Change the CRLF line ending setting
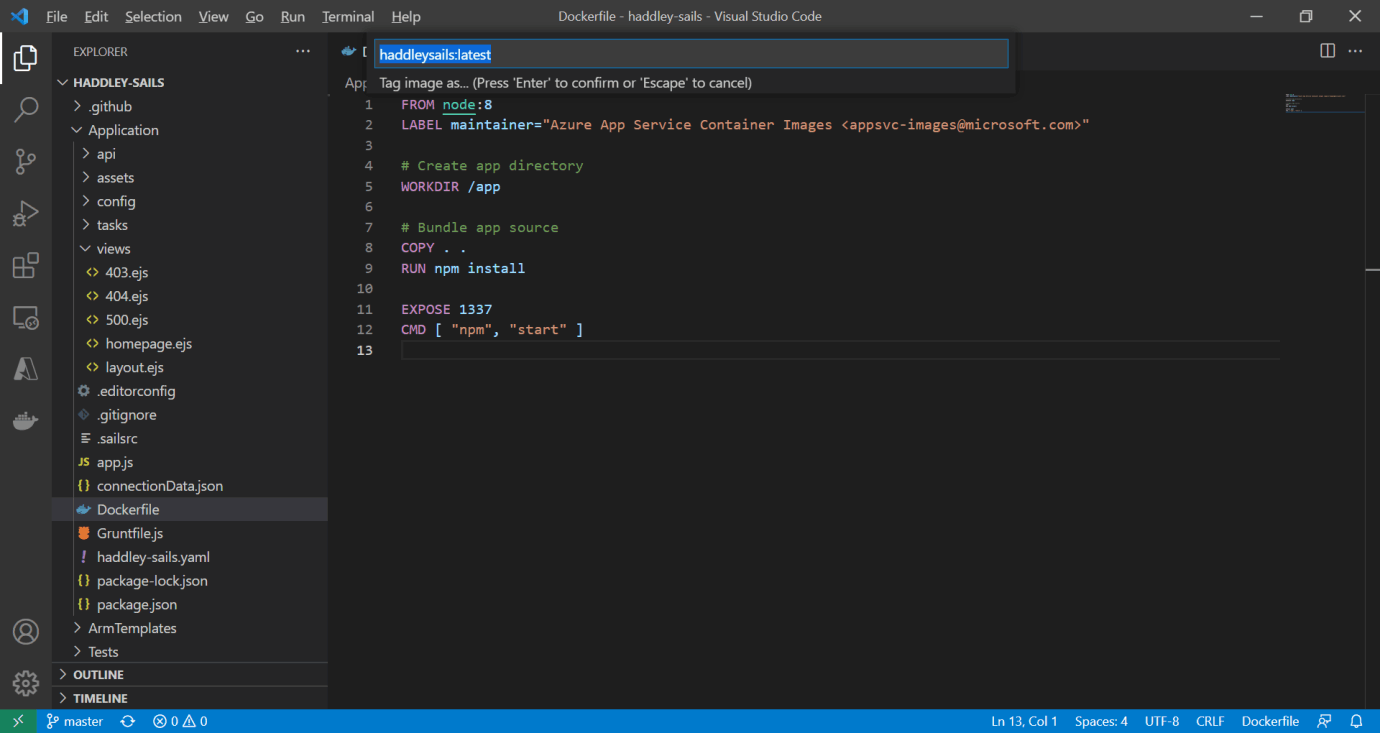 1209,721
